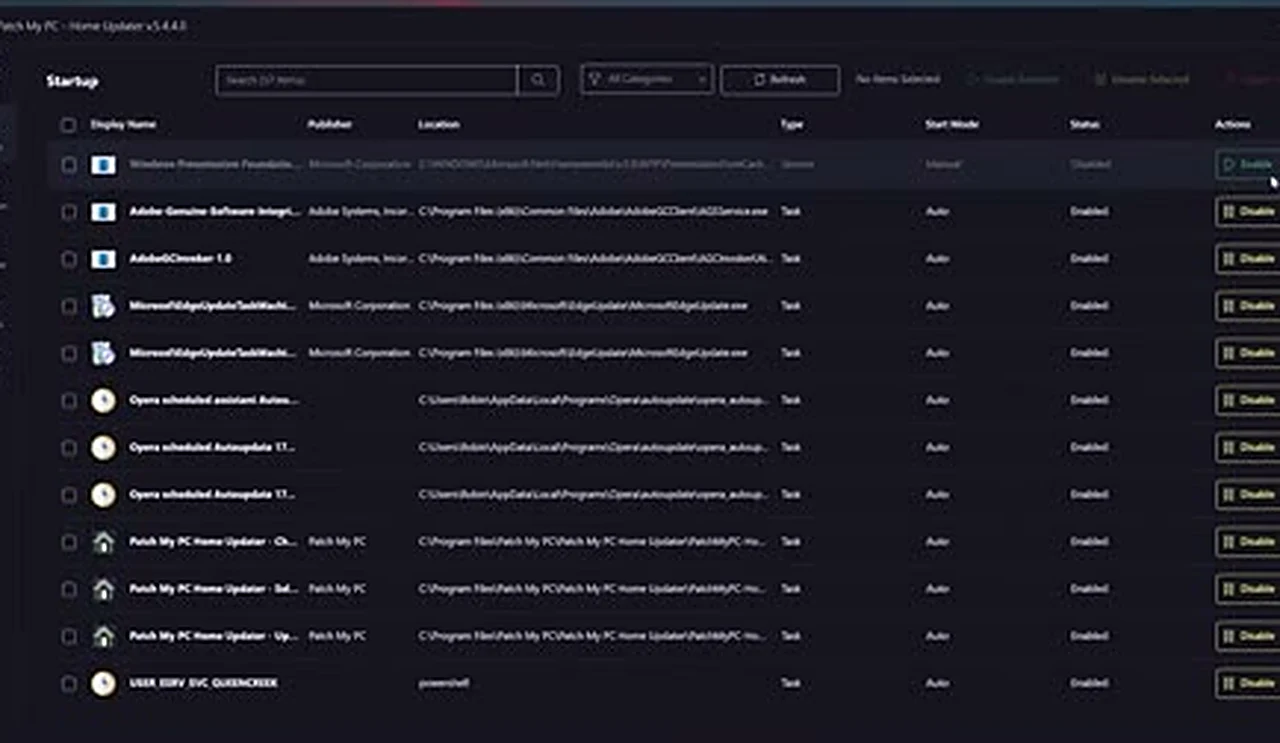Viewport: 1280px width, 743px height.
Task: Click the 'Service' type cell
Action: [x=797, y=164]
